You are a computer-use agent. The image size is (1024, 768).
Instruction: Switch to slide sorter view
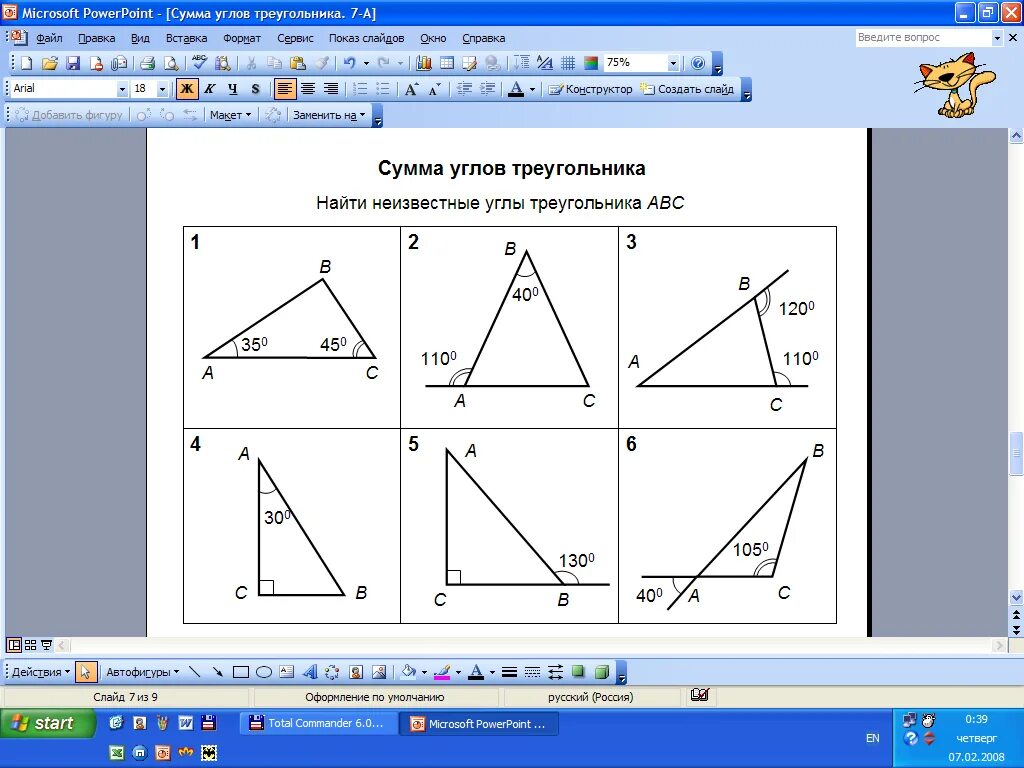tap(30, 645)
